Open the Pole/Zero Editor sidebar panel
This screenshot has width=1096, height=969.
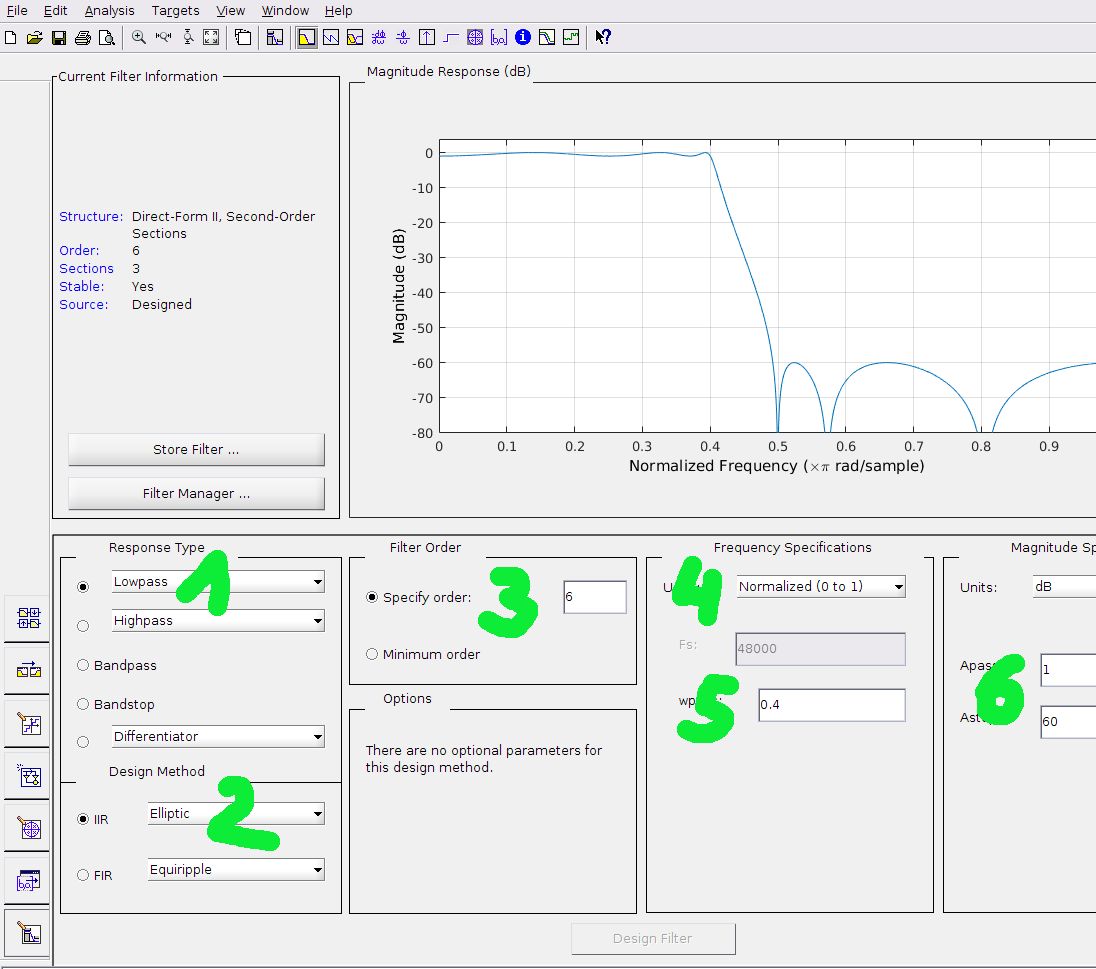pos(30,829)
